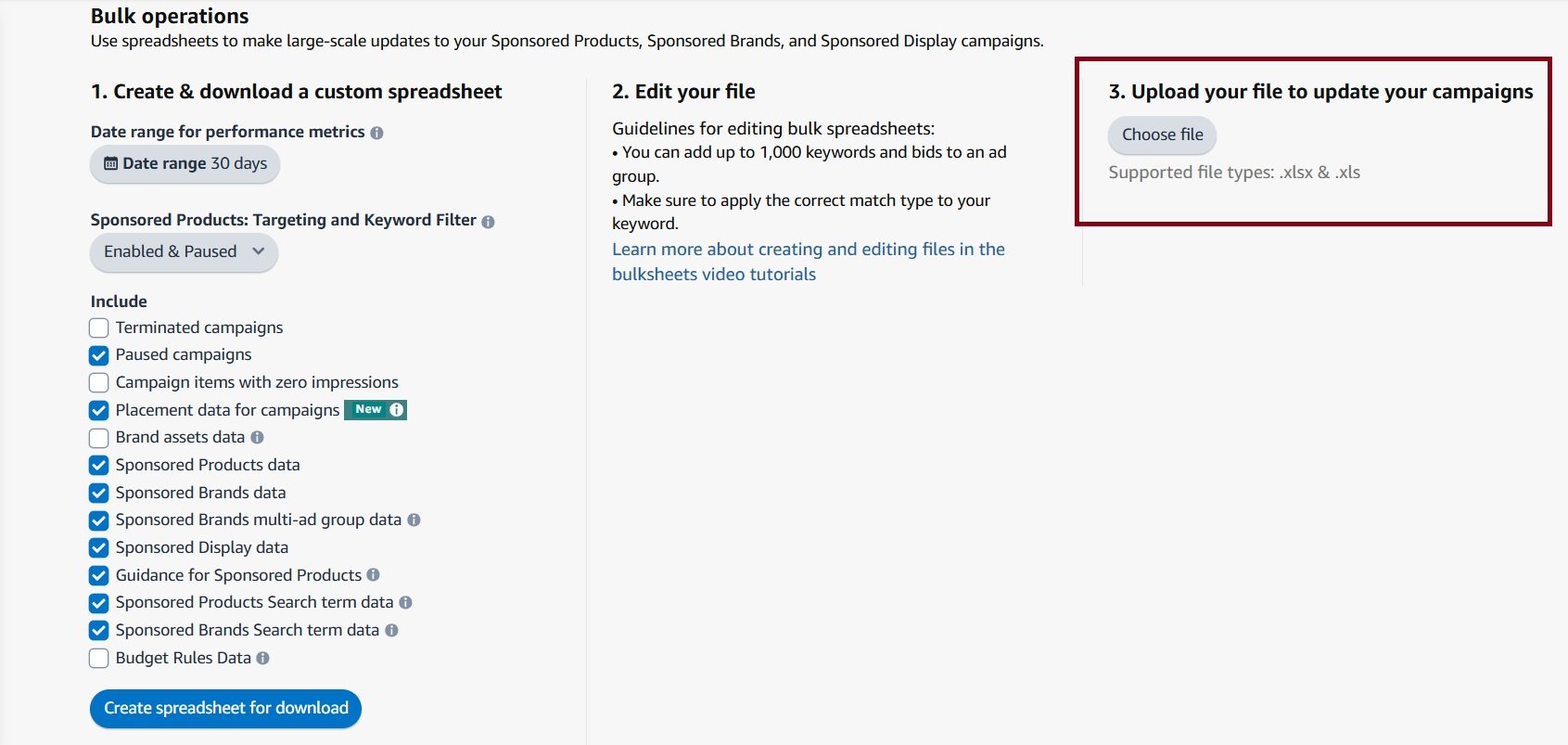Enable the Terminated campaigns checkbox
This screenshot has height=745, width=1568.
[98, 328]
